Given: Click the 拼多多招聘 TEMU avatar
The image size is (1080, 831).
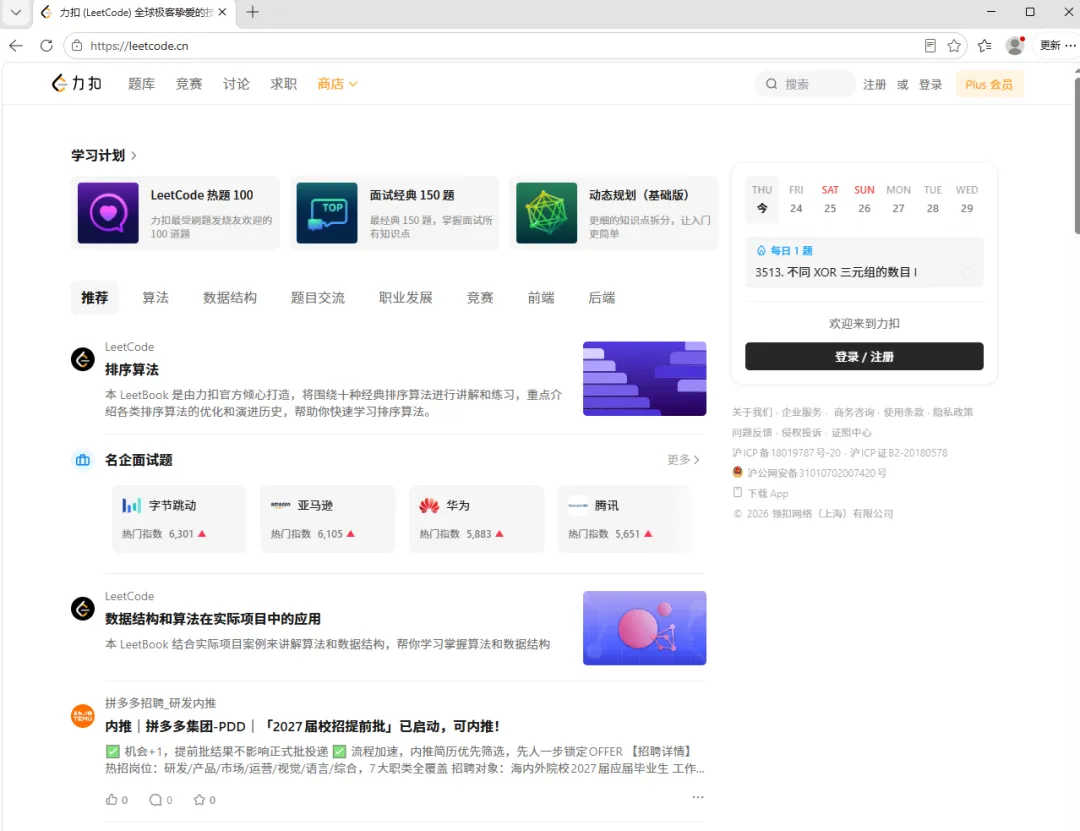Looking at the screenshot, I should point(83,716).
